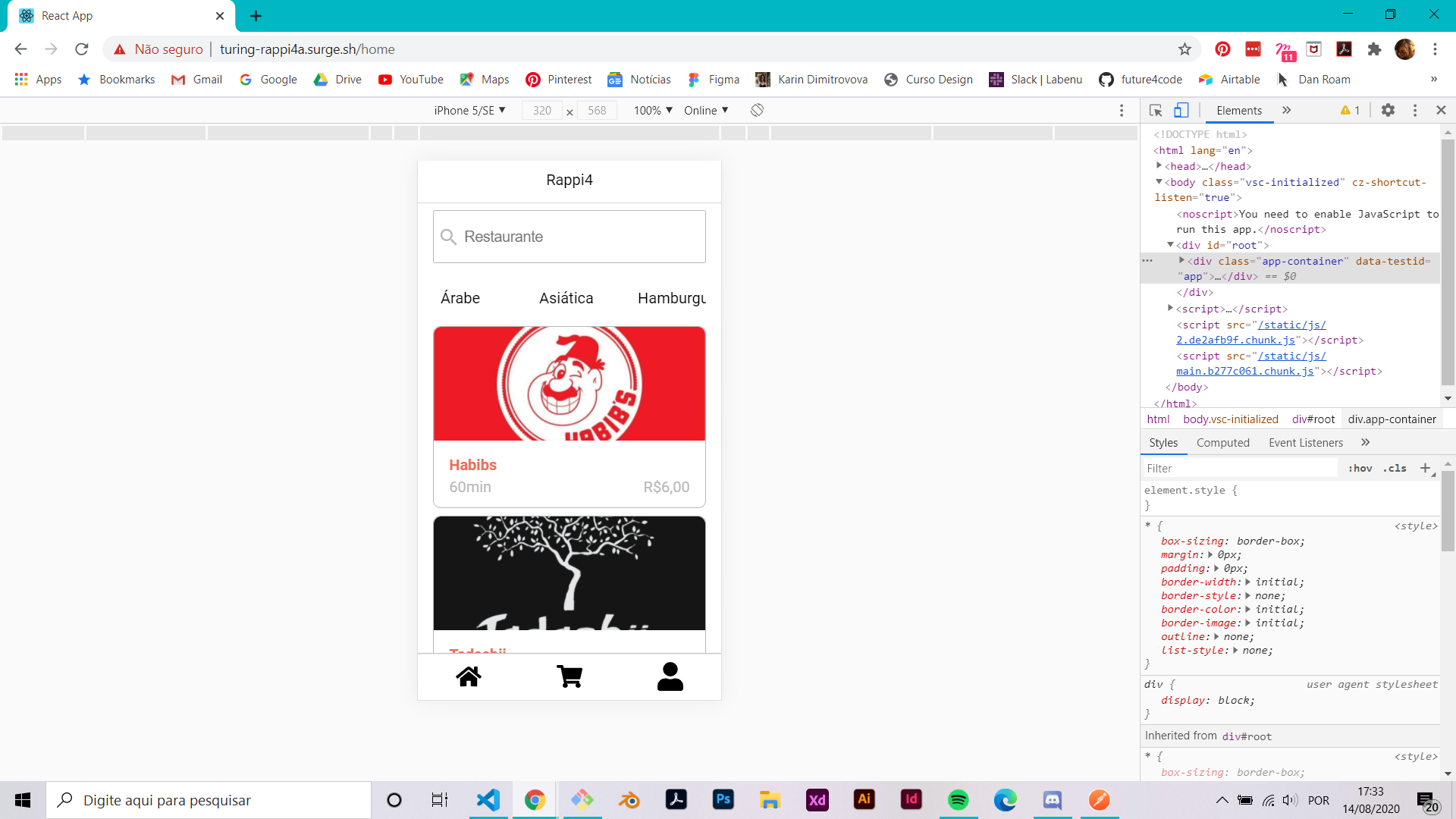Switch to the Computed tab
Screen dimensions: 1456x819
[x=1222, y=443]
